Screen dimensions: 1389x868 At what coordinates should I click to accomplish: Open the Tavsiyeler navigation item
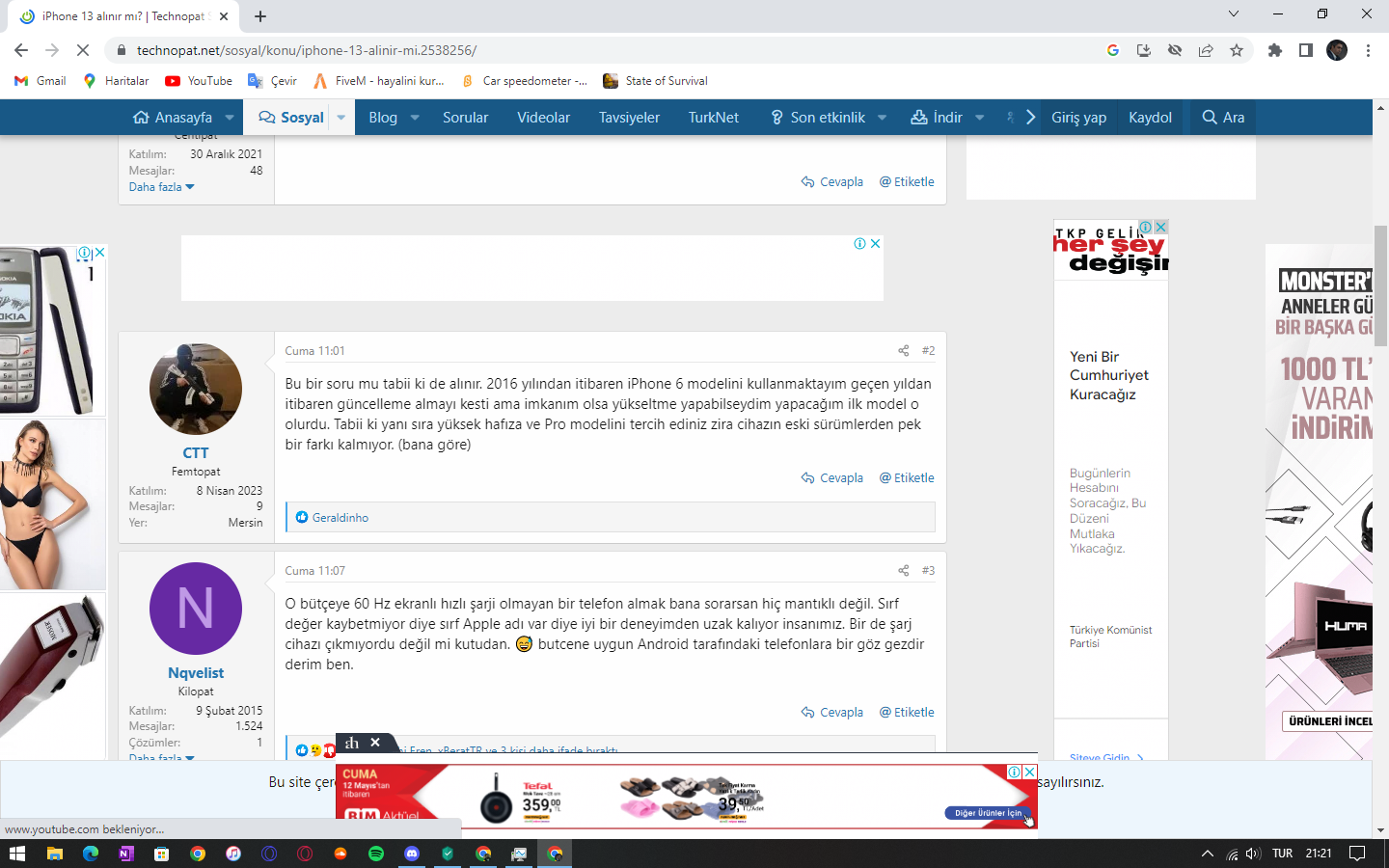coord(629,118)
